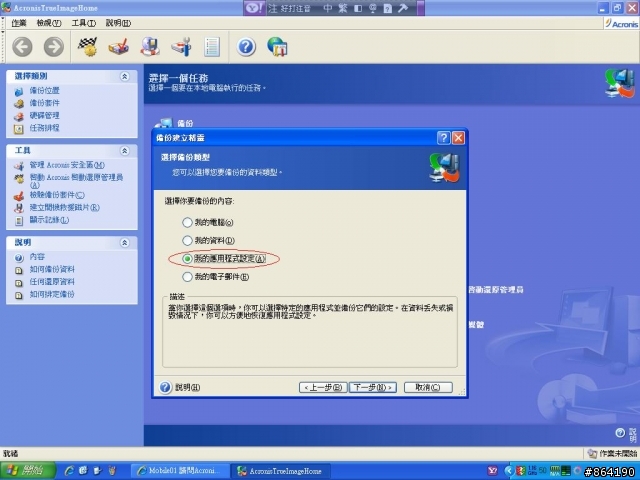Screen dimensions: 640x480
Task: Open 備份套件 in the sidebar
Action: tap(44, 103)
